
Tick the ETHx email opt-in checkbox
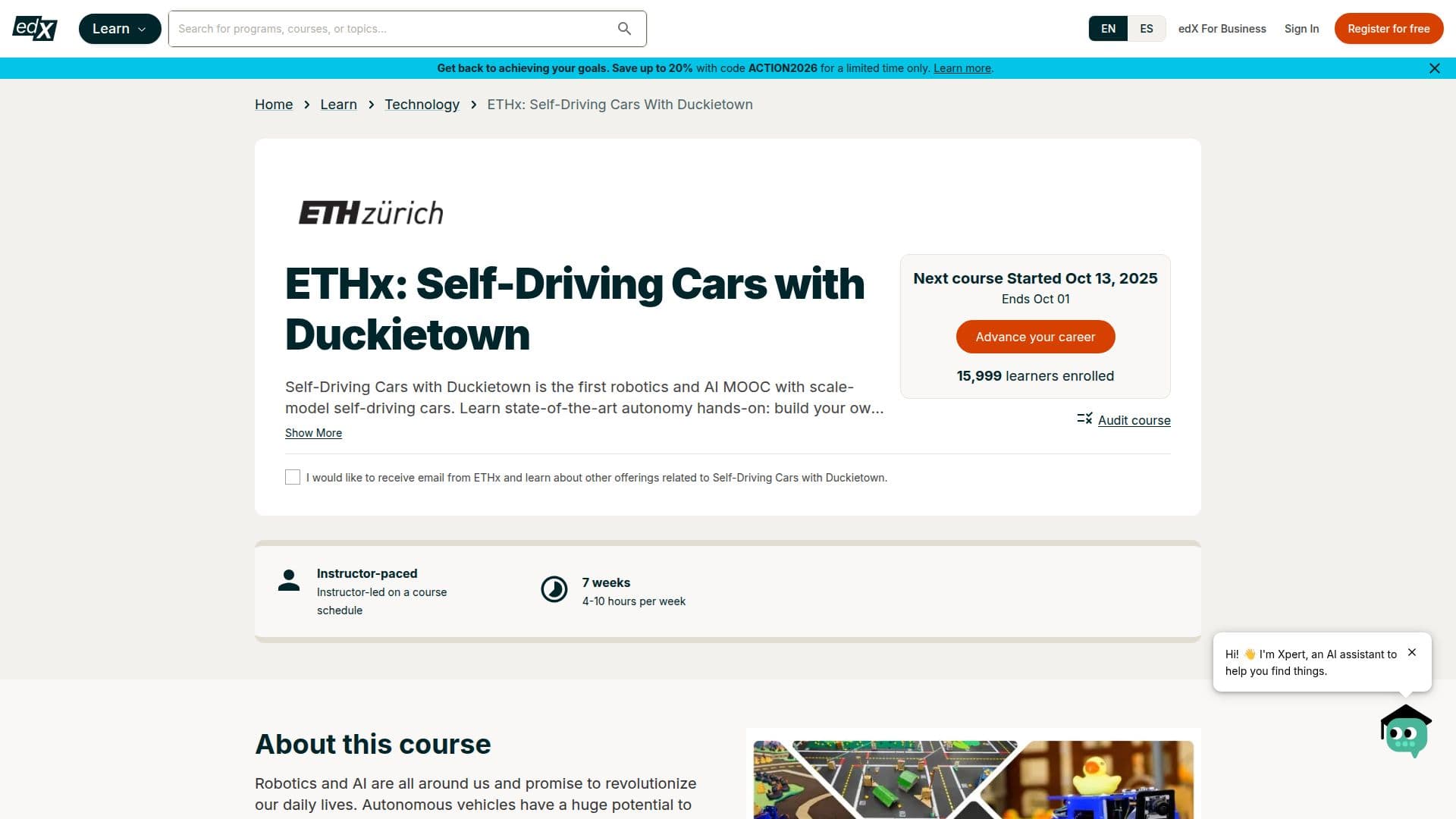point(293,477)
